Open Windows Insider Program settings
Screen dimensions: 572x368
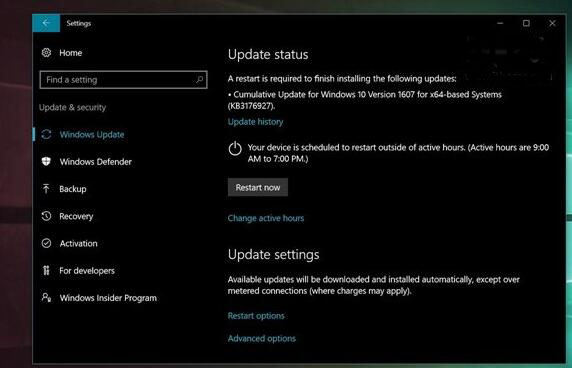108,298
